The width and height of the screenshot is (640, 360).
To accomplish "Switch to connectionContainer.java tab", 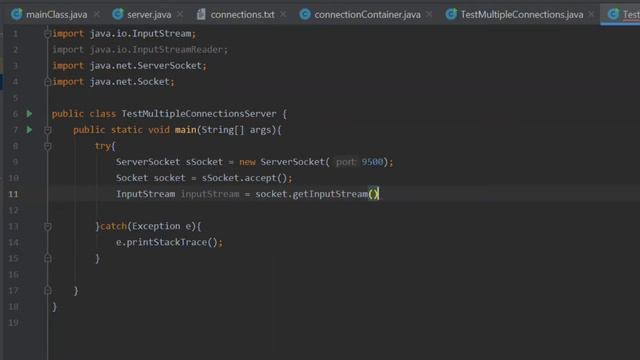I will point(367,15).
